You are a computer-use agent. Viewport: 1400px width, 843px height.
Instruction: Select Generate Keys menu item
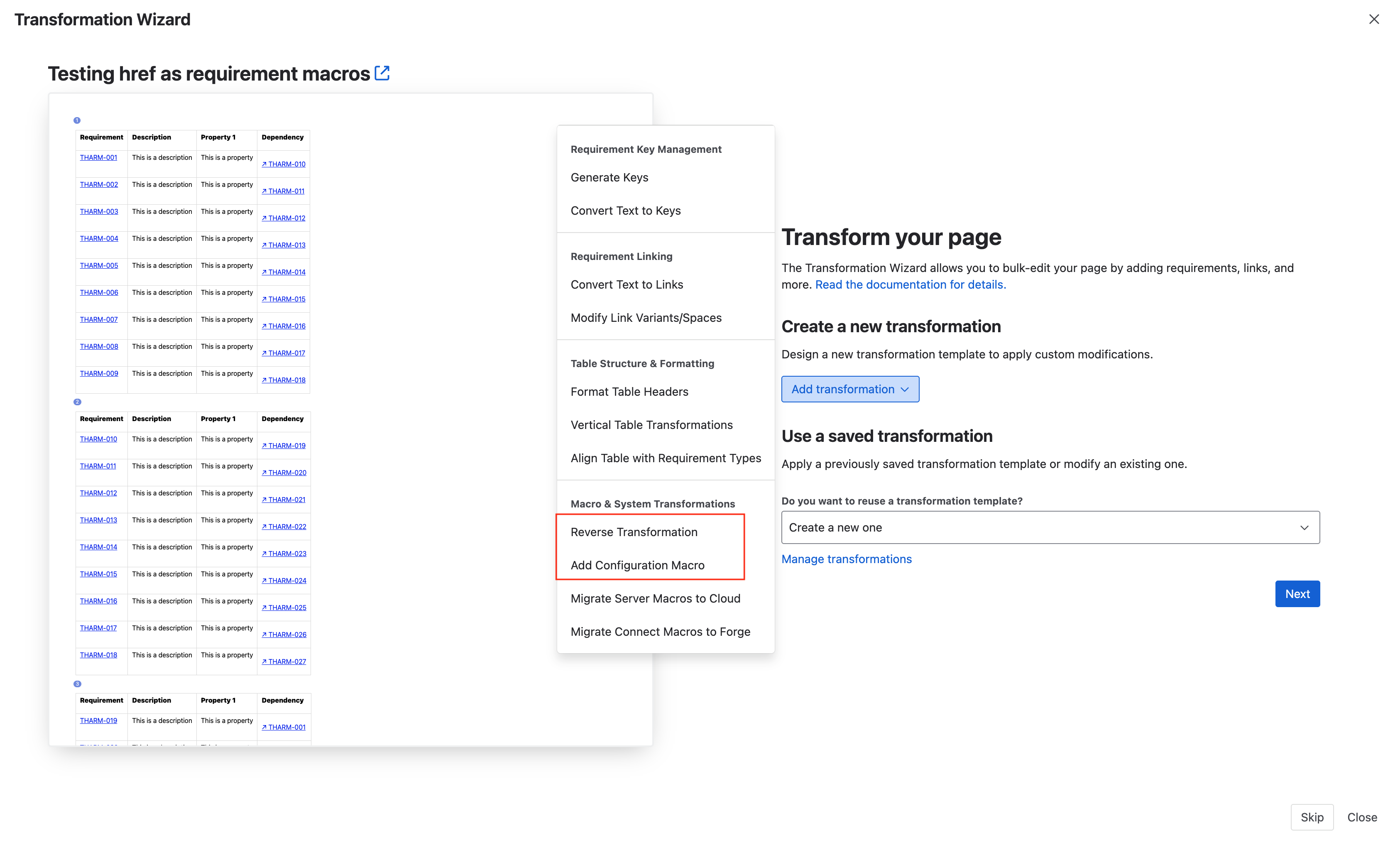point(609,177)
